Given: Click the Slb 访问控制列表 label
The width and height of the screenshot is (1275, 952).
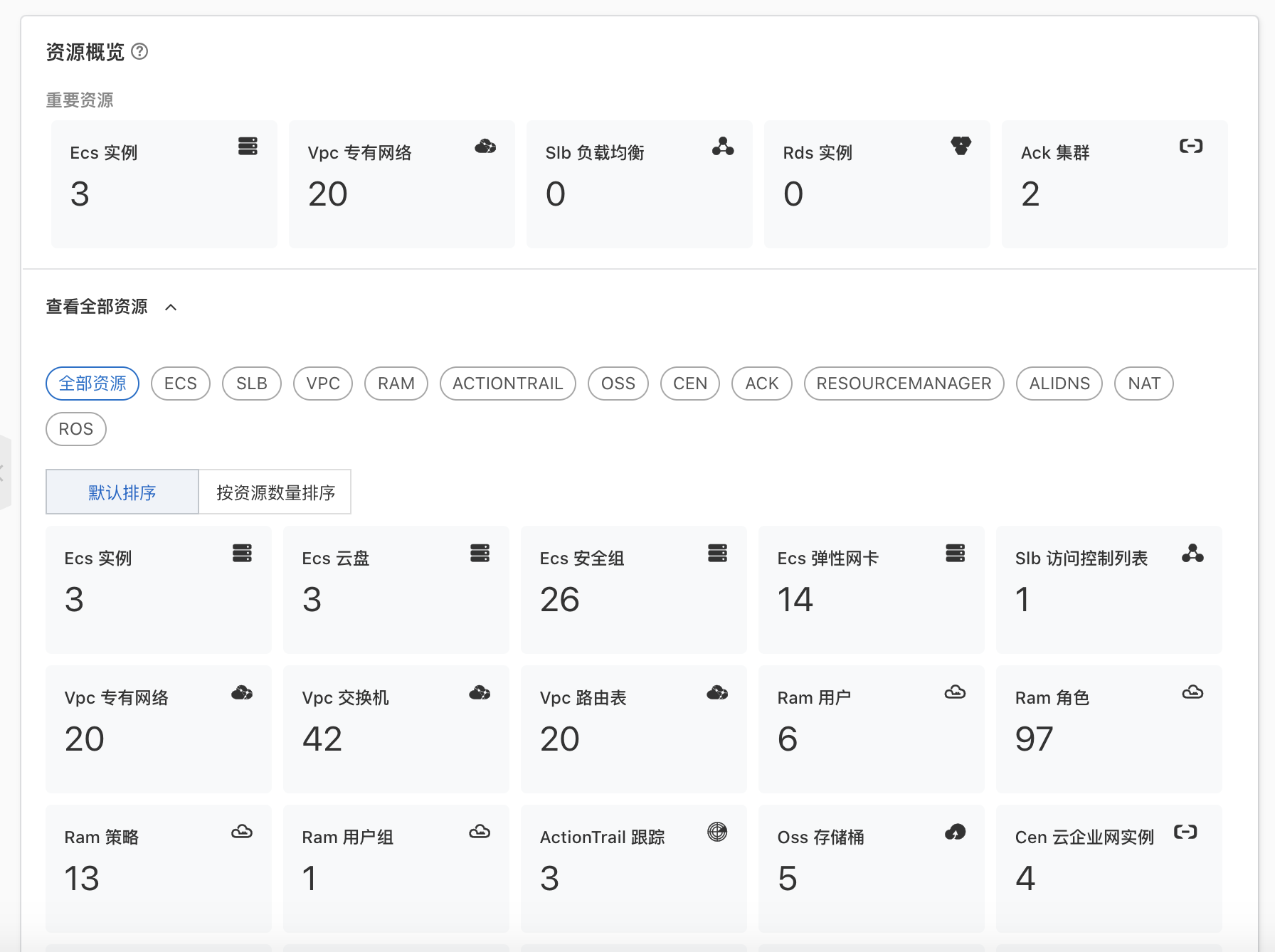Looking at the screenshot, I should pyautogui.click(x=1081, y=559).
